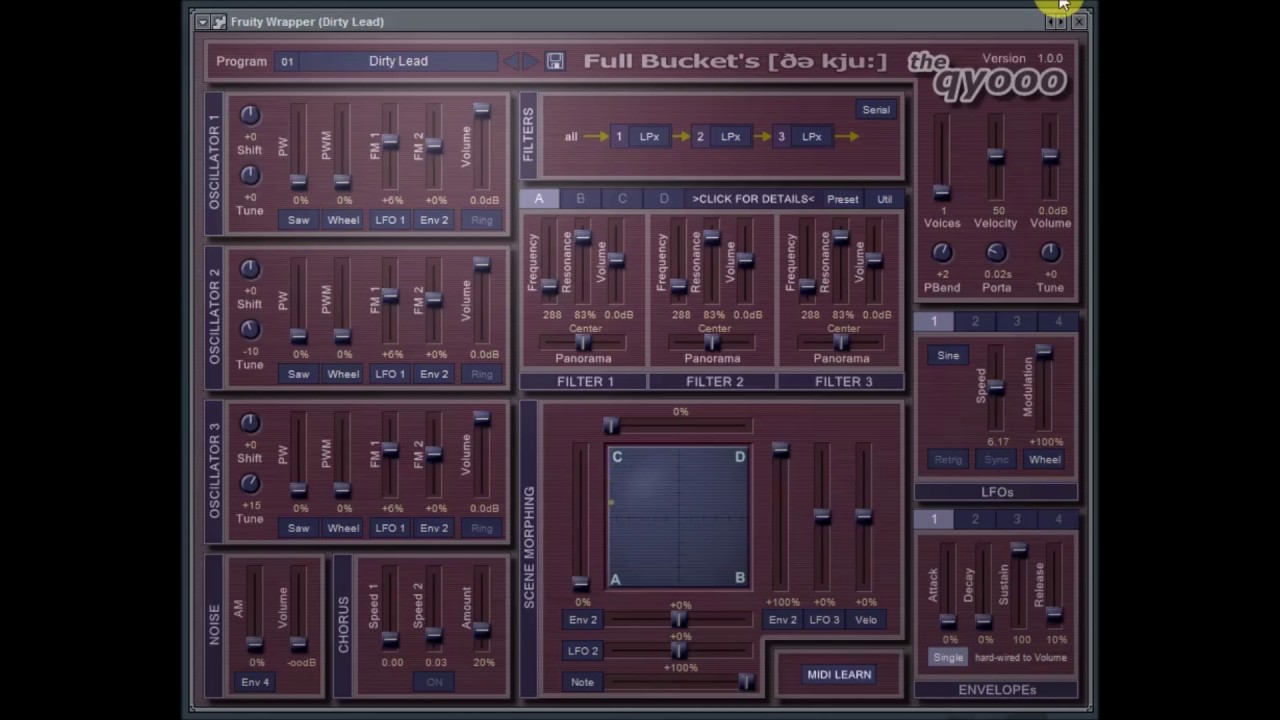
Task: Click the master Tune knob beside Porta
Action: point(1050,253)
